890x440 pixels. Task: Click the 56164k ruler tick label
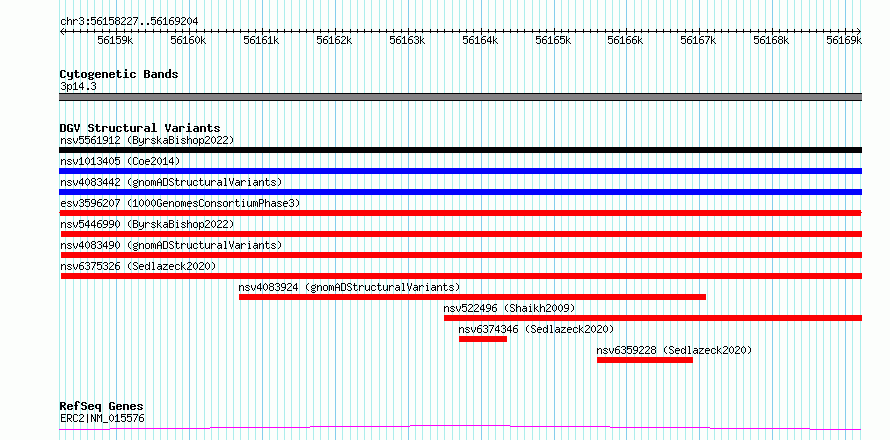pyautogui.click(x=480, y=40)
